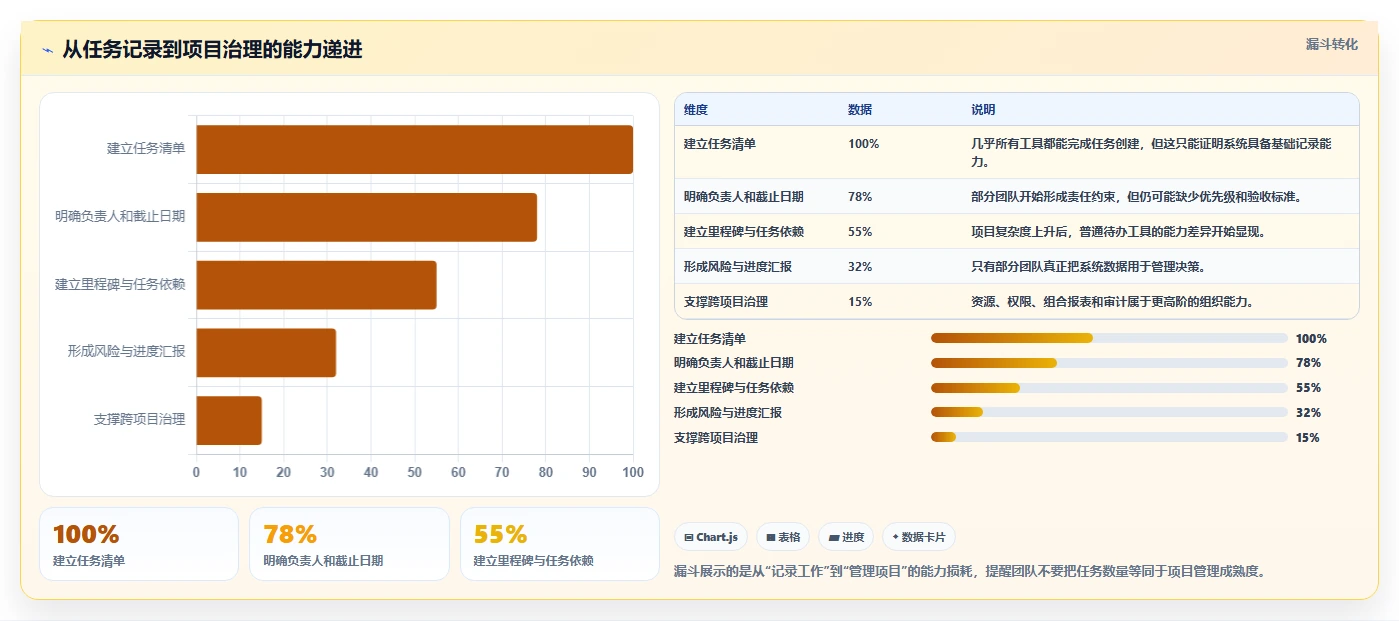This screenshot has width=1399, height=621.
Task: Click the 形成风险与进度汇报 chart bar
Action: (266, 352)
